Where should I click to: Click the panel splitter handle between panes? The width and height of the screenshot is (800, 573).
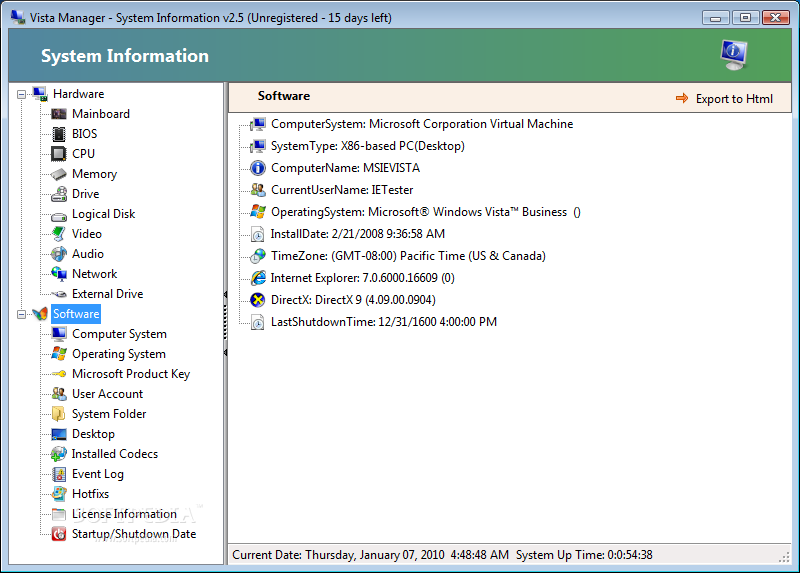226,323
